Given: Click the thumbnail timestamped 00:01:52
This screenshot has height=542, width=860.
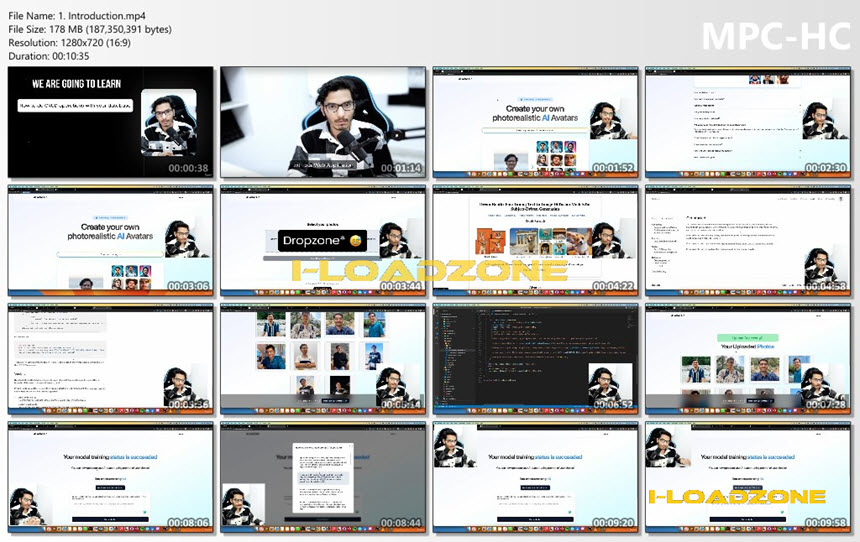Looking at the screenshot, I should (x=535, y=122).
